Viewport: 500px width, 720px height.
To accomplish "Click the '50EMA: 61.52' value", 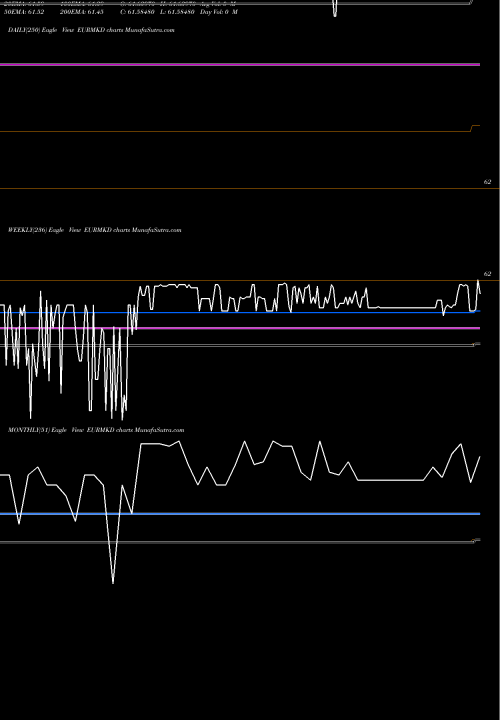I will (24, 12).
